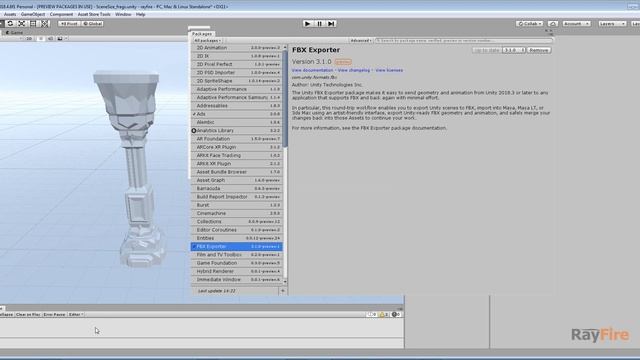640x360 pixels.
Task: Select the Entities package
Action: point(236,238)
